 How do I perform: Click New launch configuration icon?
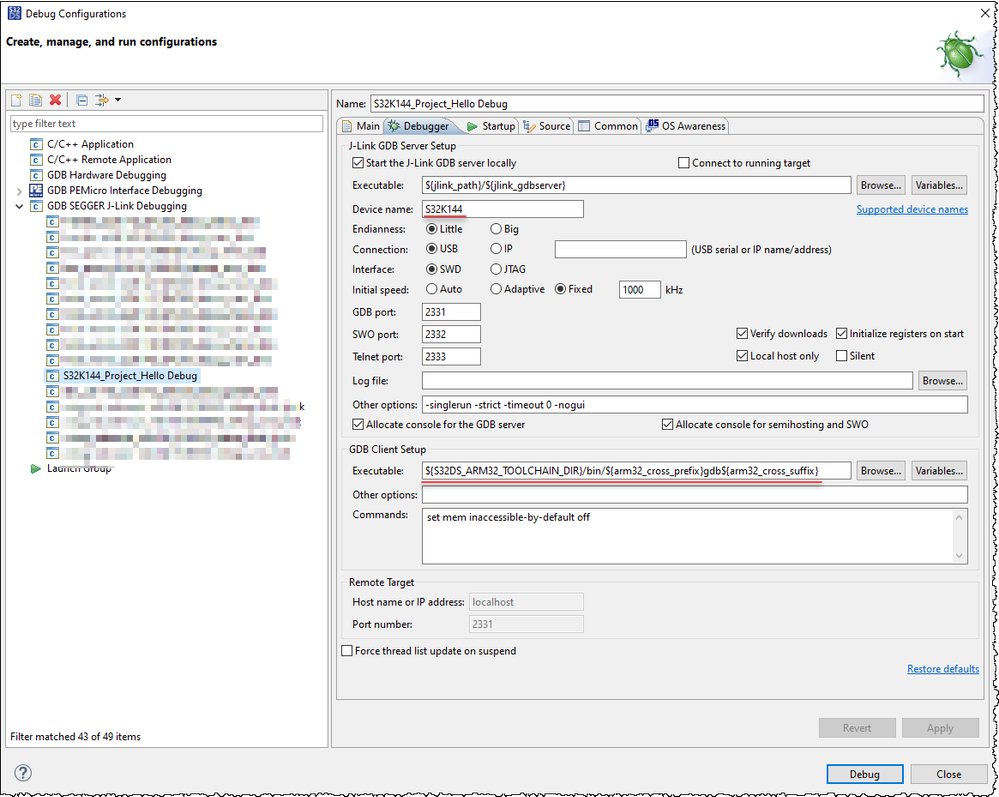(17, 100)
